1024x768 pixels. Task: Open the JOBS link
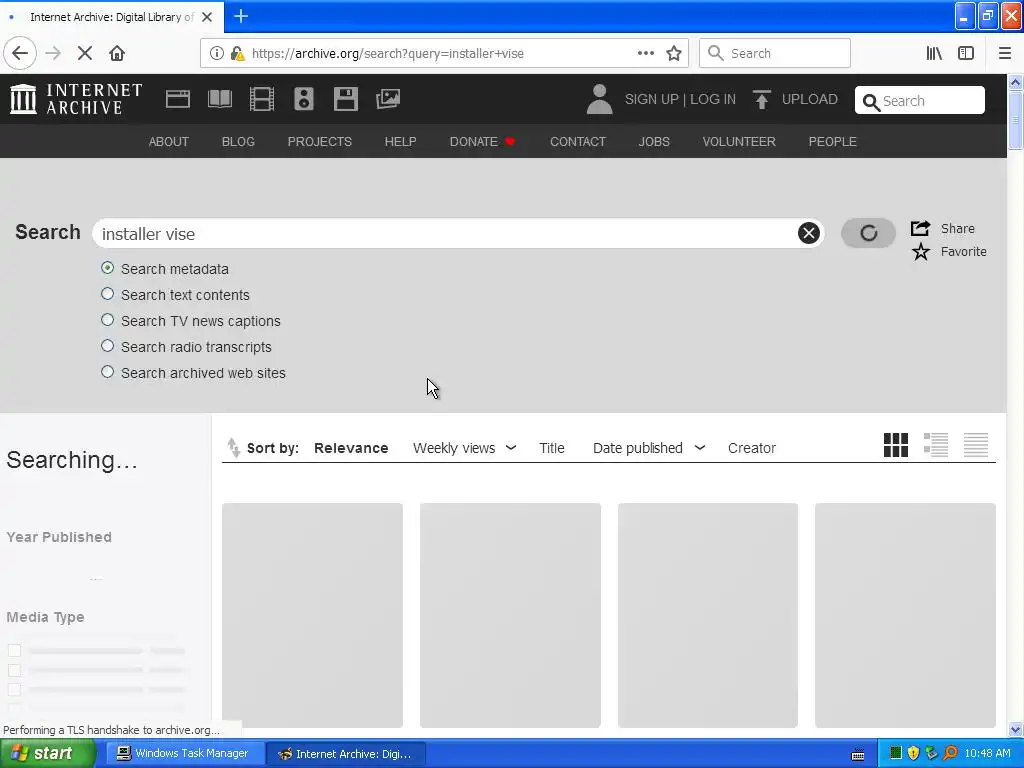654,142
